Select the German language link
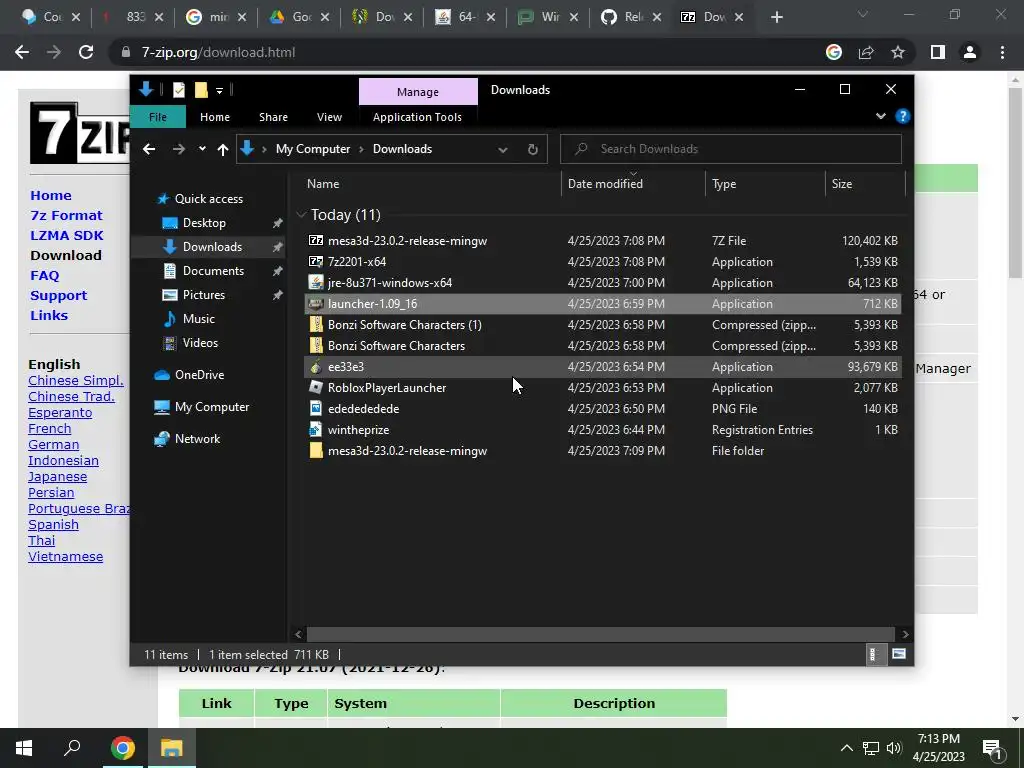The image size is (1024, 768). [x=54, y=445]
